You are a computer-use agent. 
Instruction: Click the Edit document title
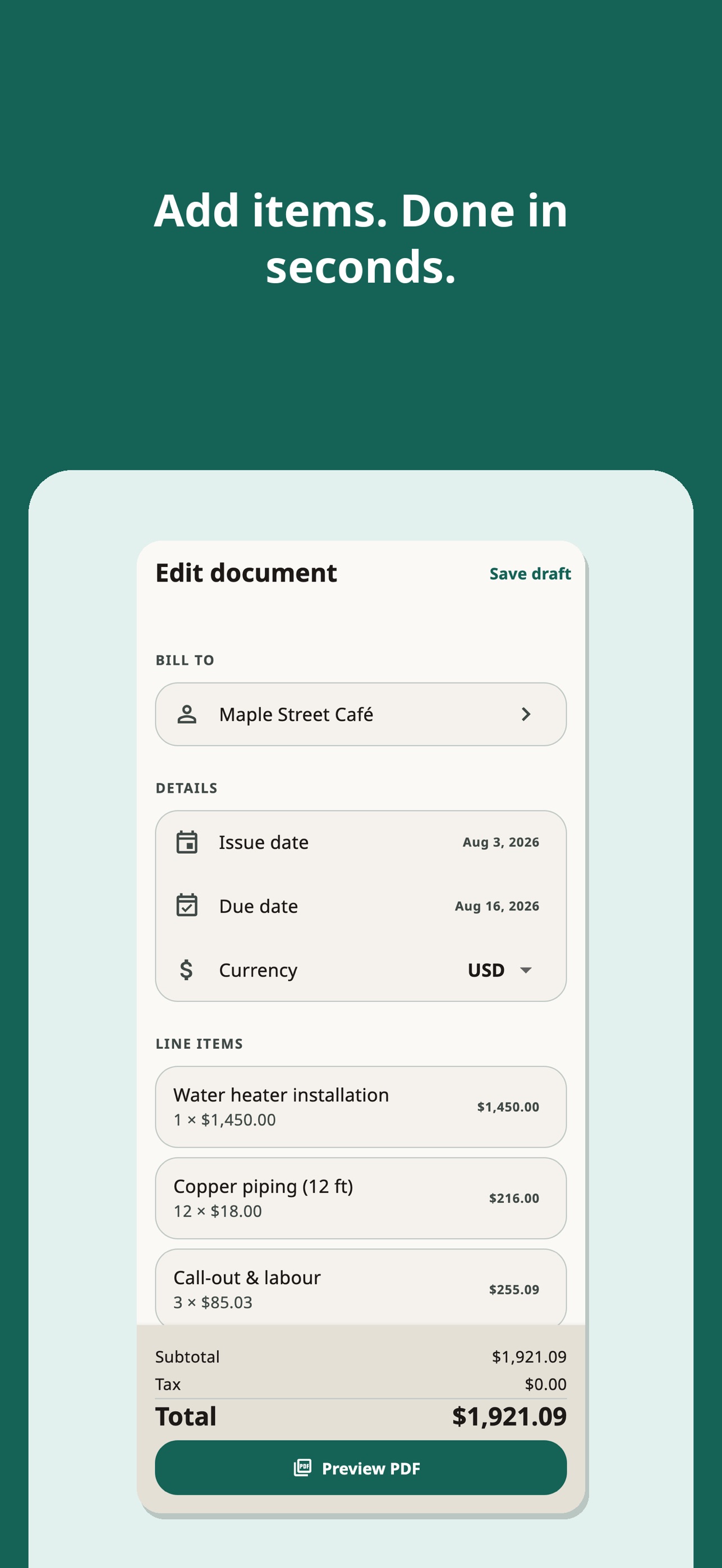(246, 573)
